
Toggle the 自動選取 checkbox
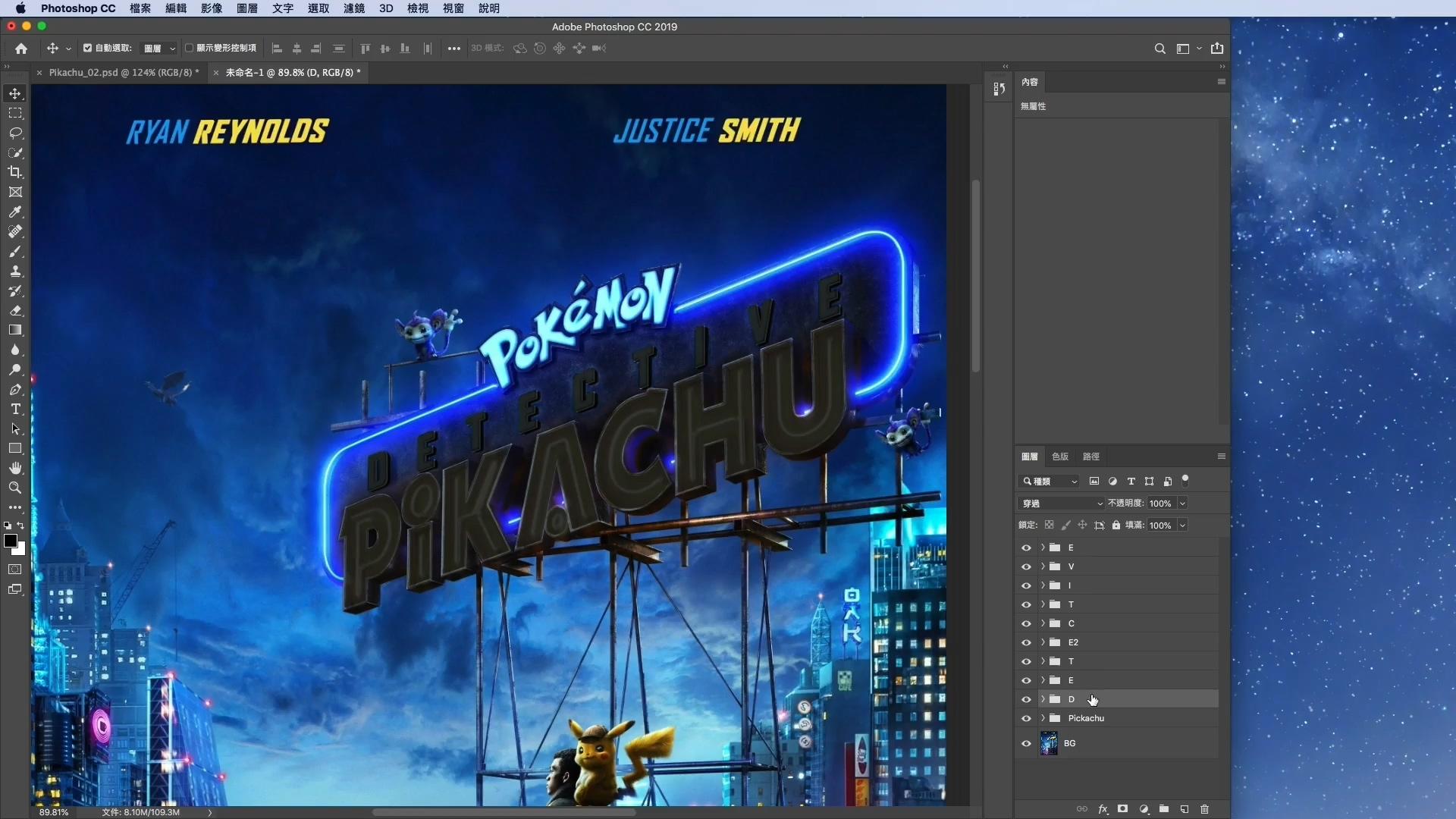87,48
